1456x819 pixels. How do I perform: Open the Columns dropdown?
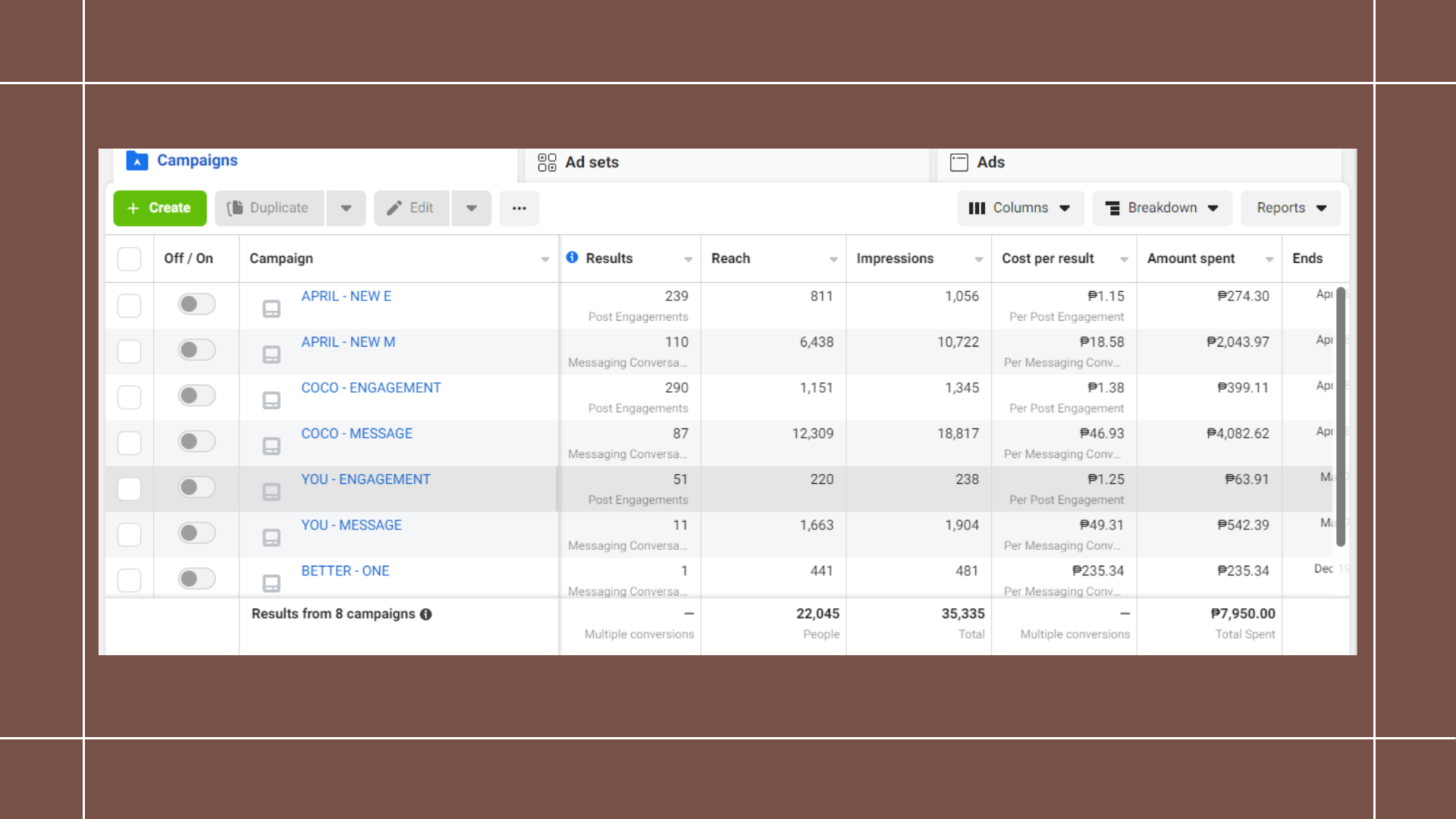point(1020,208)
